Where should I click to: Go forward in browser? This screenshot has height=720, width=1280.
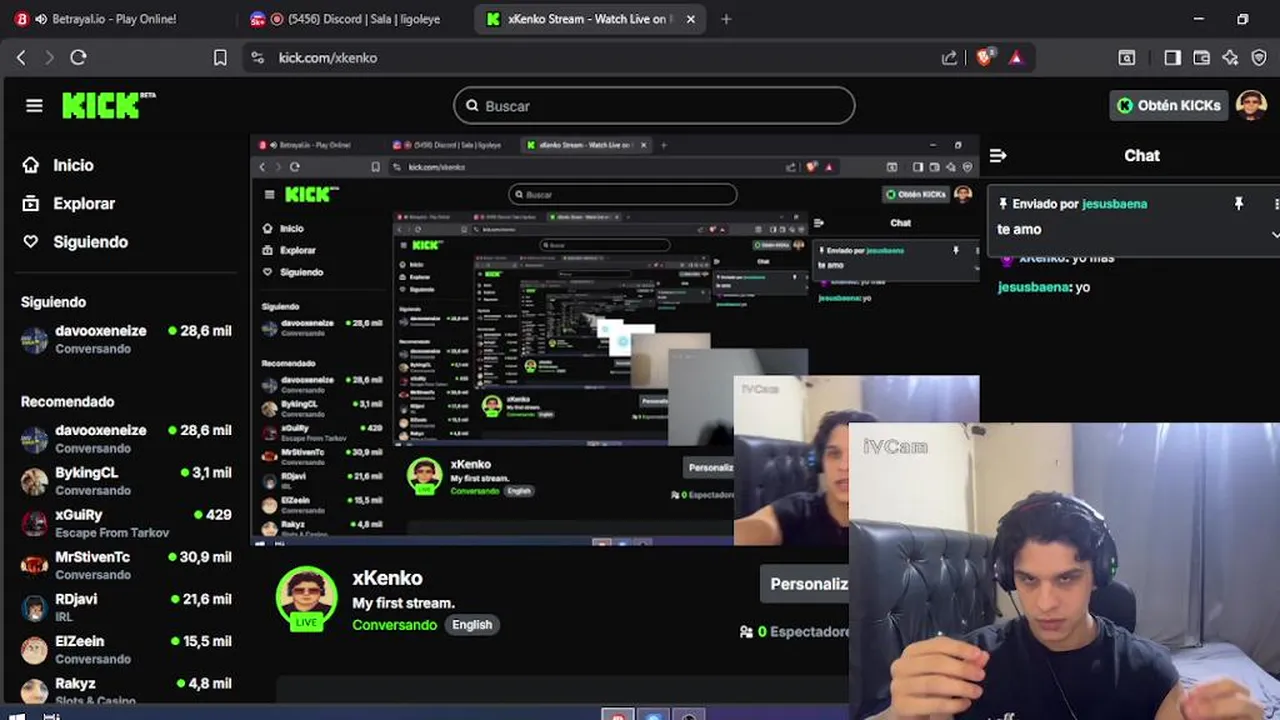click(50, 58)
